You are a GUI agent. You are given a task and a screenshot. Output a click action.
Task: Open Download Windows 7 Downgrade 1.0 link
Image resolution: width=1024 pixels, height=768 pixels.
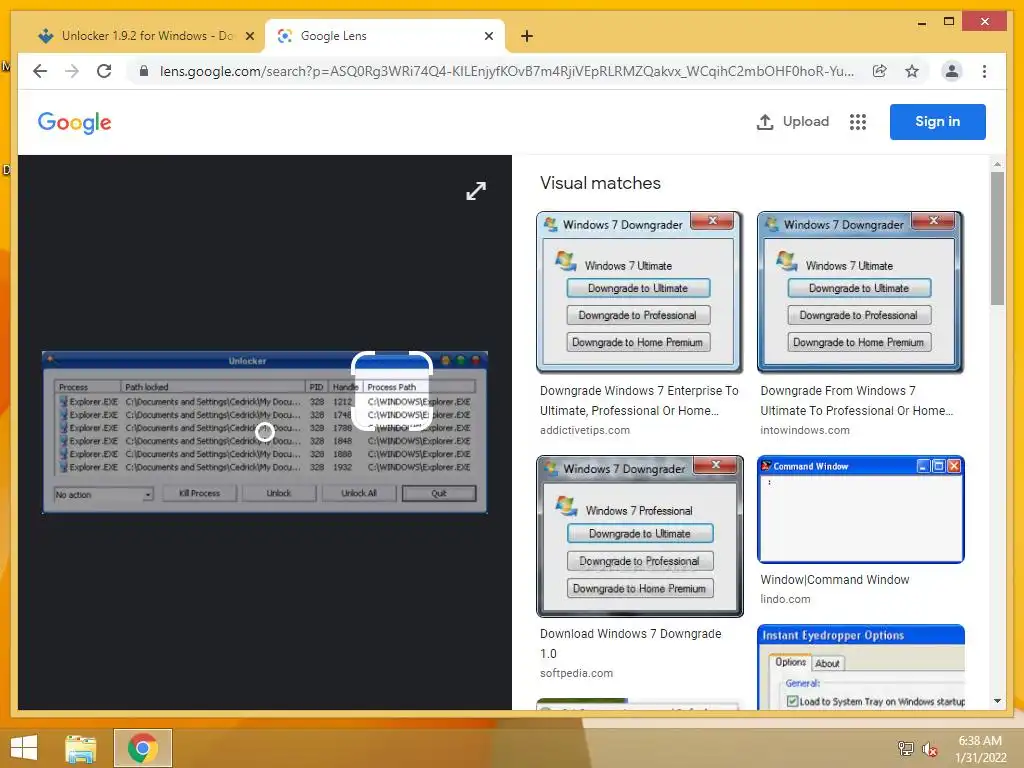click(x=630, y=643)
